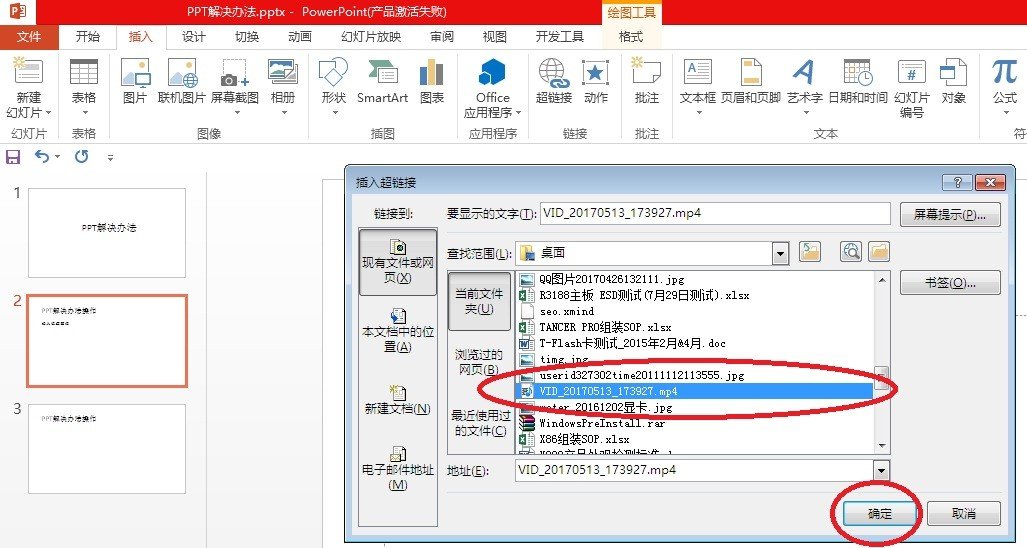1027x548 pixels.
Task: Insert Date and Time (日期和时间)
Action: coord(858,82)
